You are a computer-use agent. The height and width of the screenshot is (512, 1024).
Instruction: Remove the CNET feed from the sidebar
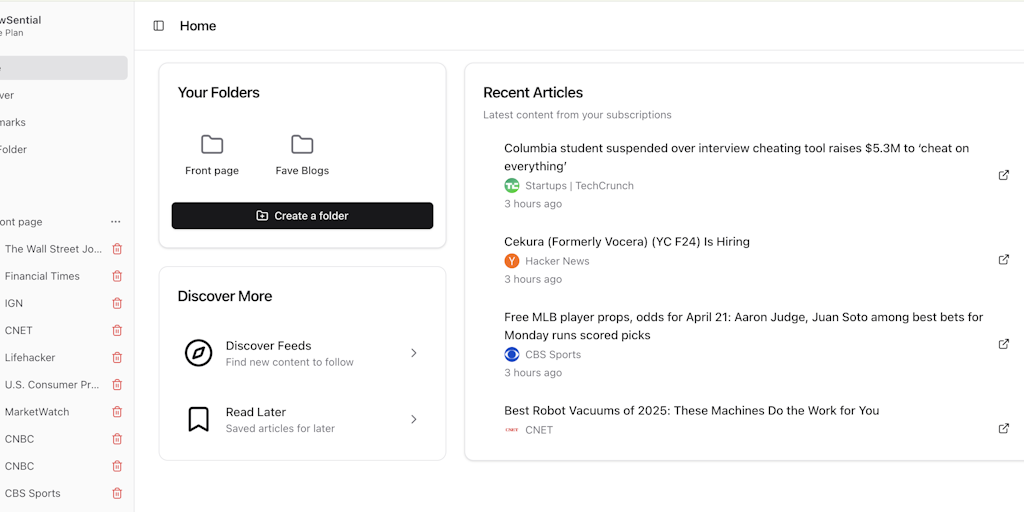[x=117, y=330]
